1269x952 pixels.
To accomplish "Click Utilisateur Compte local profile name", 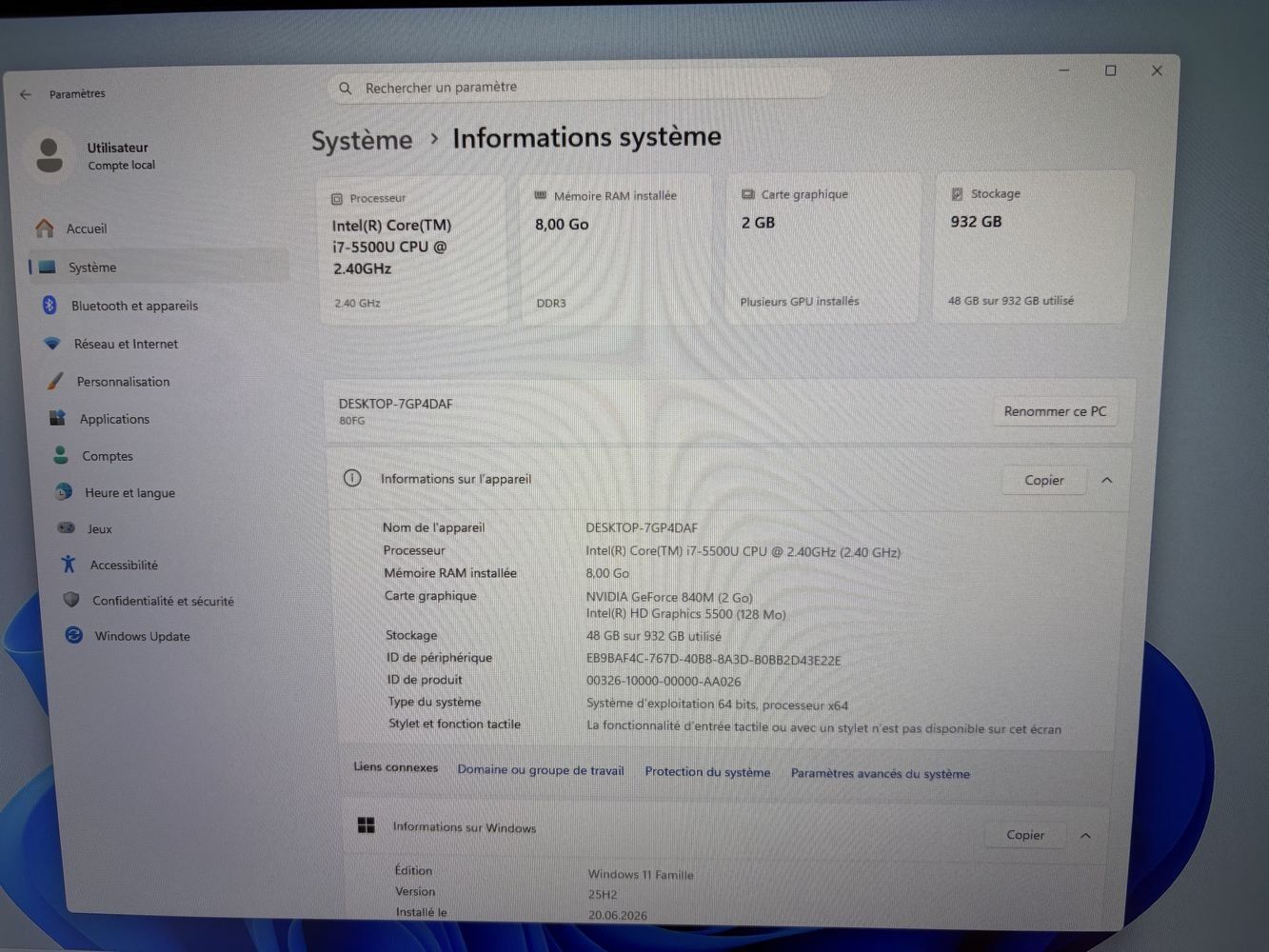I will point(121,156).
